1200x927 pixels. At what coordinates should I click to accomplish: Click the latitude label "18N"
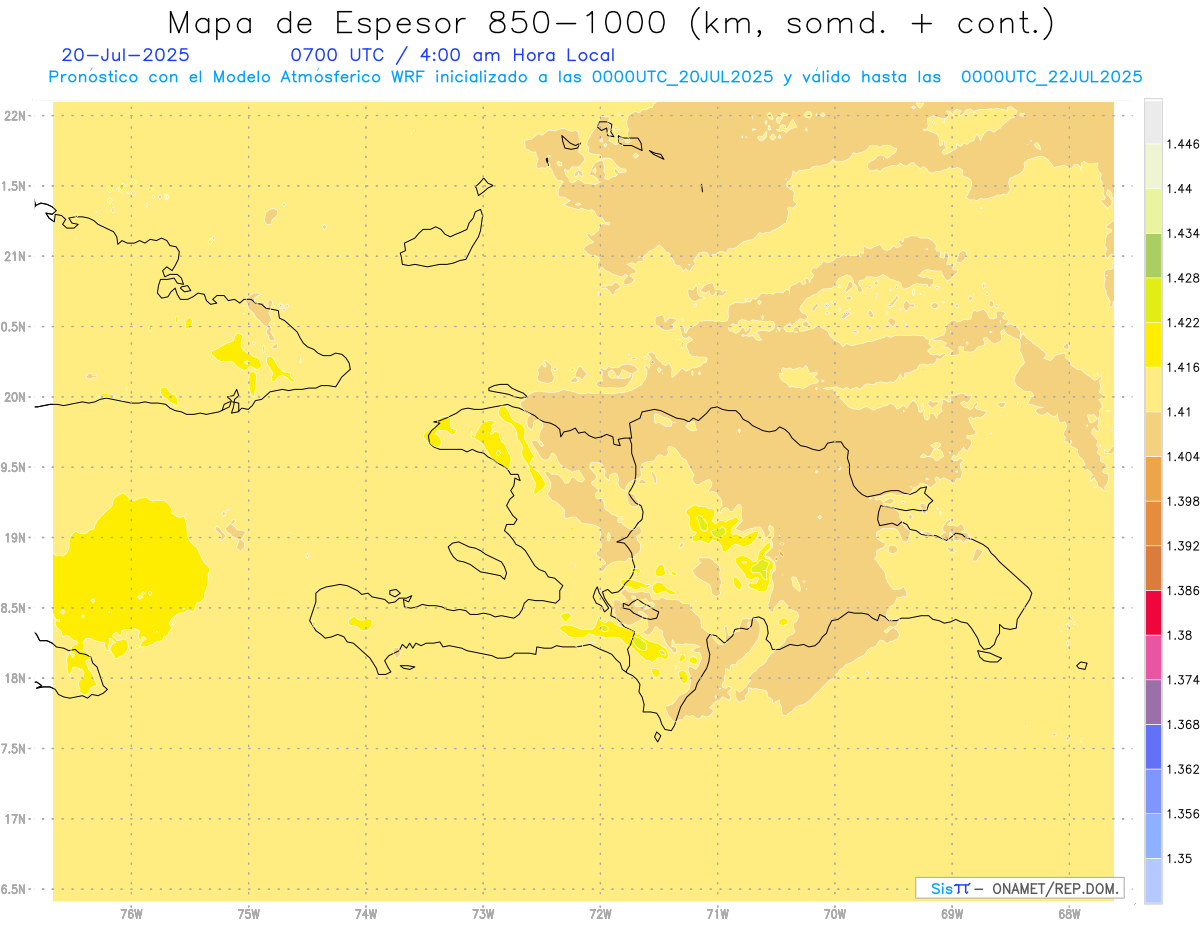point(16,678)
